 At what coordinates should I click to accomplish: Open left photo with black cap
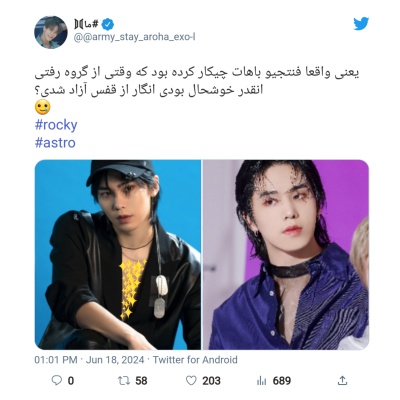(118, 255)
